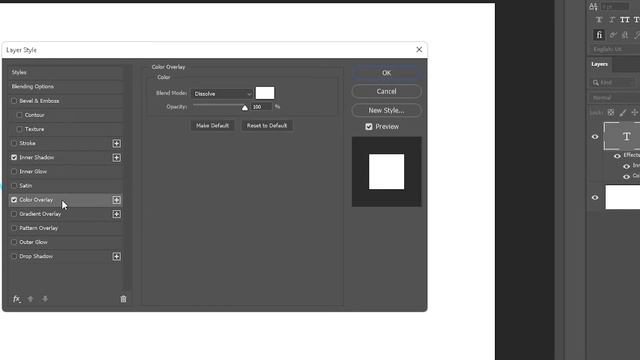Hide all layer Effects via eye icon

pos(617,156)
